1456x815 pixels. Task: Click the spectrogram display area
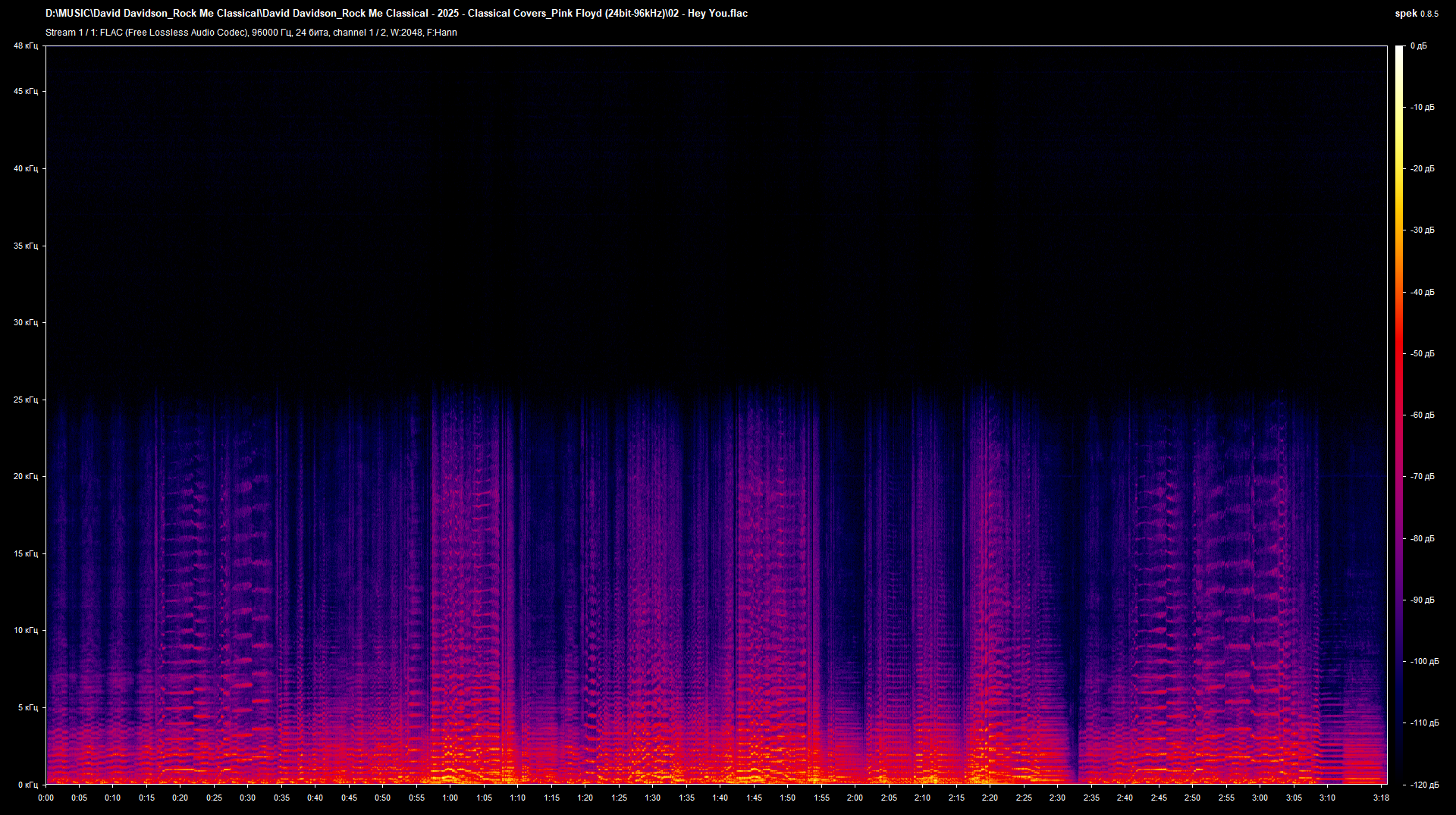[717, 415]
